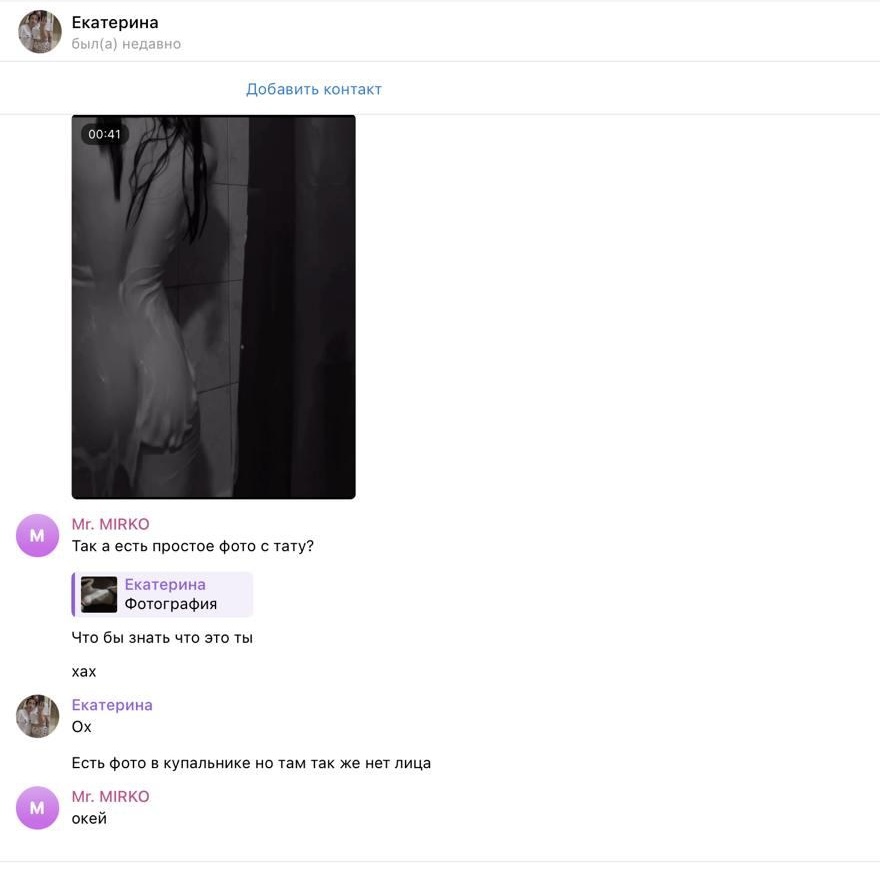This screenshot has height=872, width=880.
Task: Select message 'Есть фото в купальнике…'
Action: coord(251,763)
